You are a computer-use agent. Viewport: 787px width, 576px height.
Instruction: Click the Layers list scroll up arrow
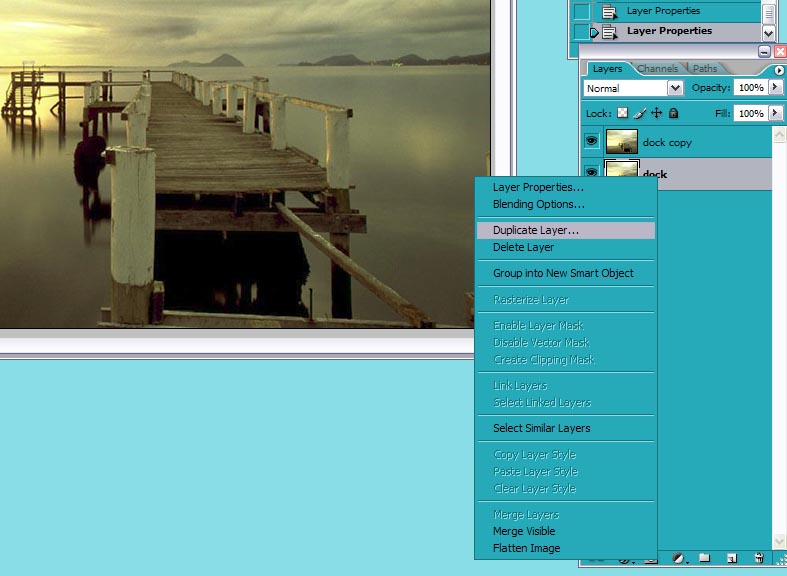point(779,134)
